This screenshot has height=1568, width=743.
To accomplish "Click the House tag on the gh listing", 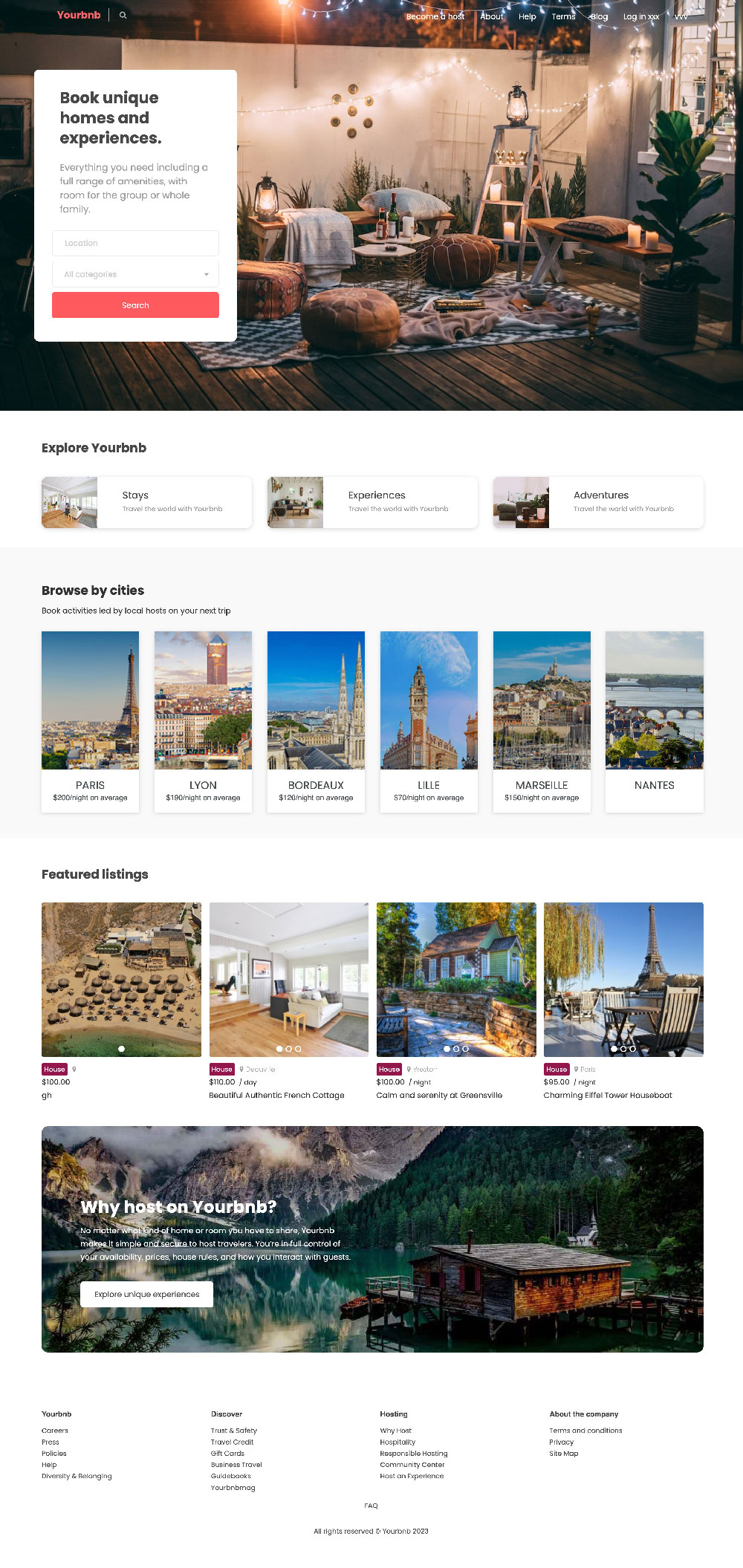I will tap(54, 1070).
